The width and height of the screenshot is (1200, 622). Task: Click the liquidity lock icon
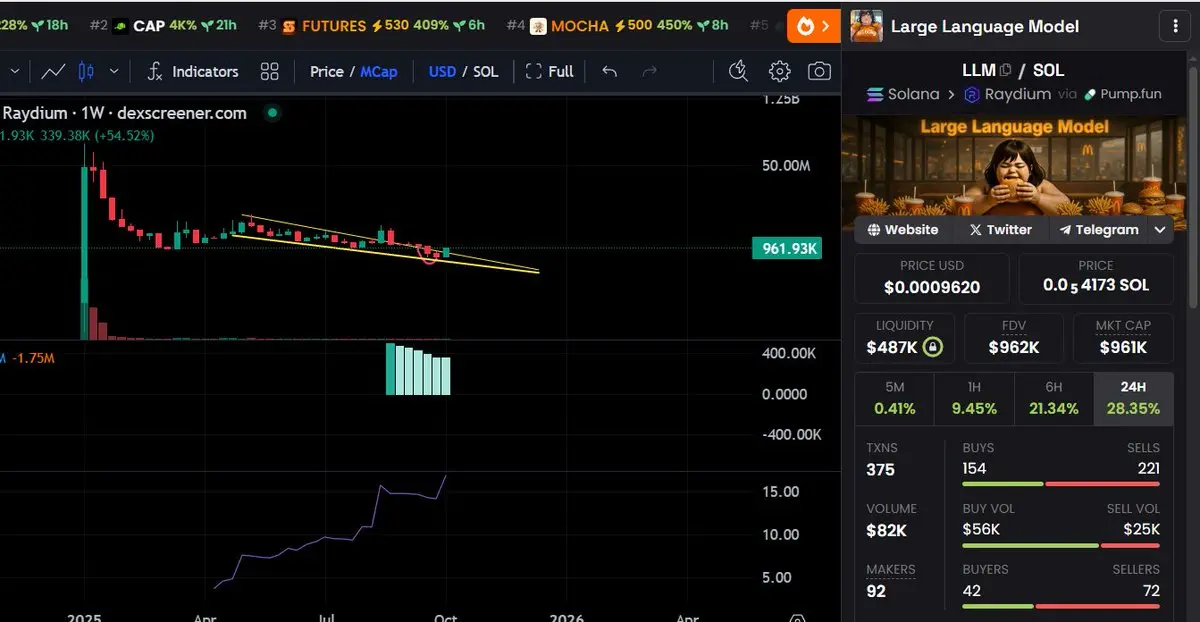pos(932,347)
